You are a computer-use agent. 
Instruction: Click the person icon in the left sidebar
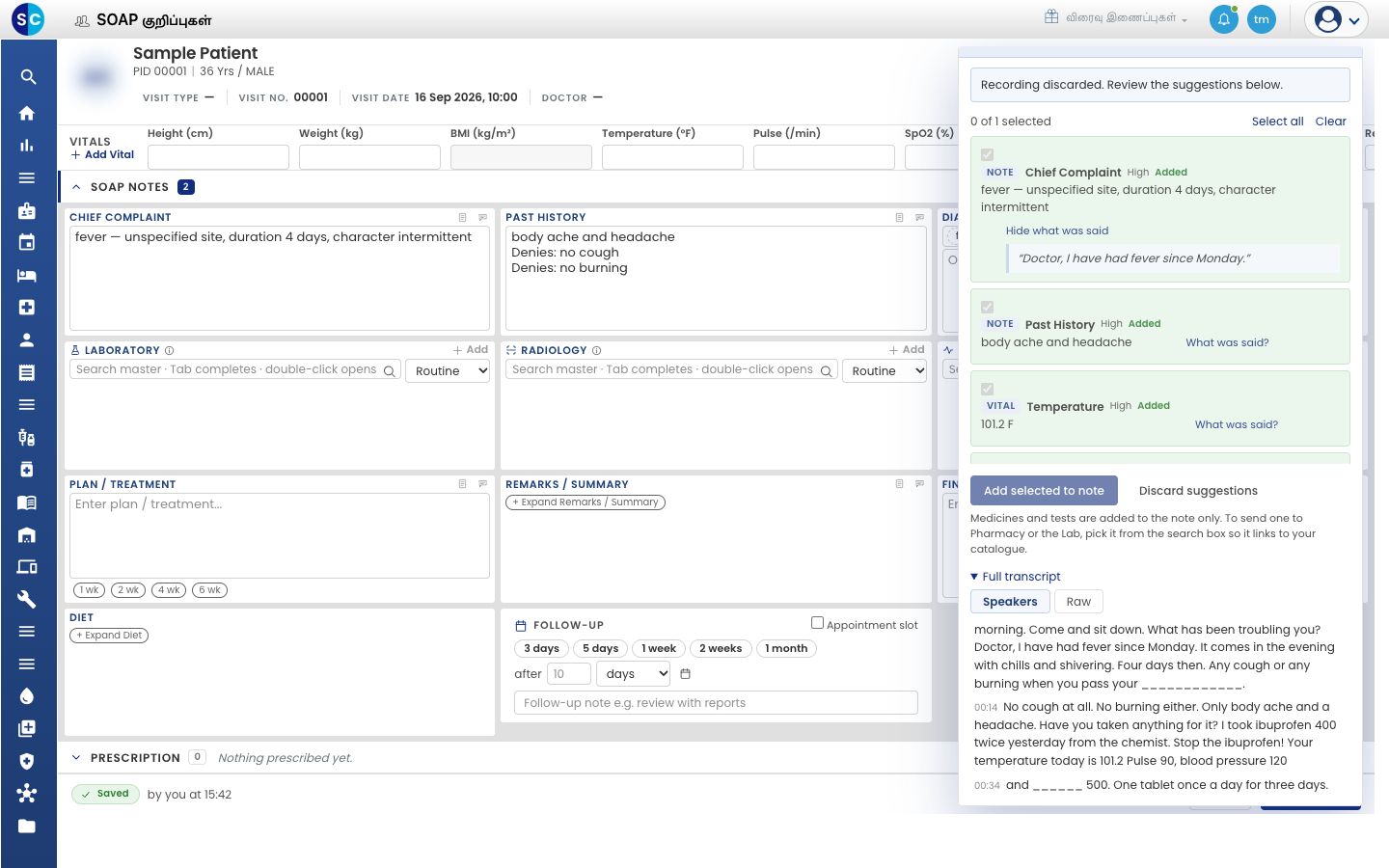(x=27, y=340)
